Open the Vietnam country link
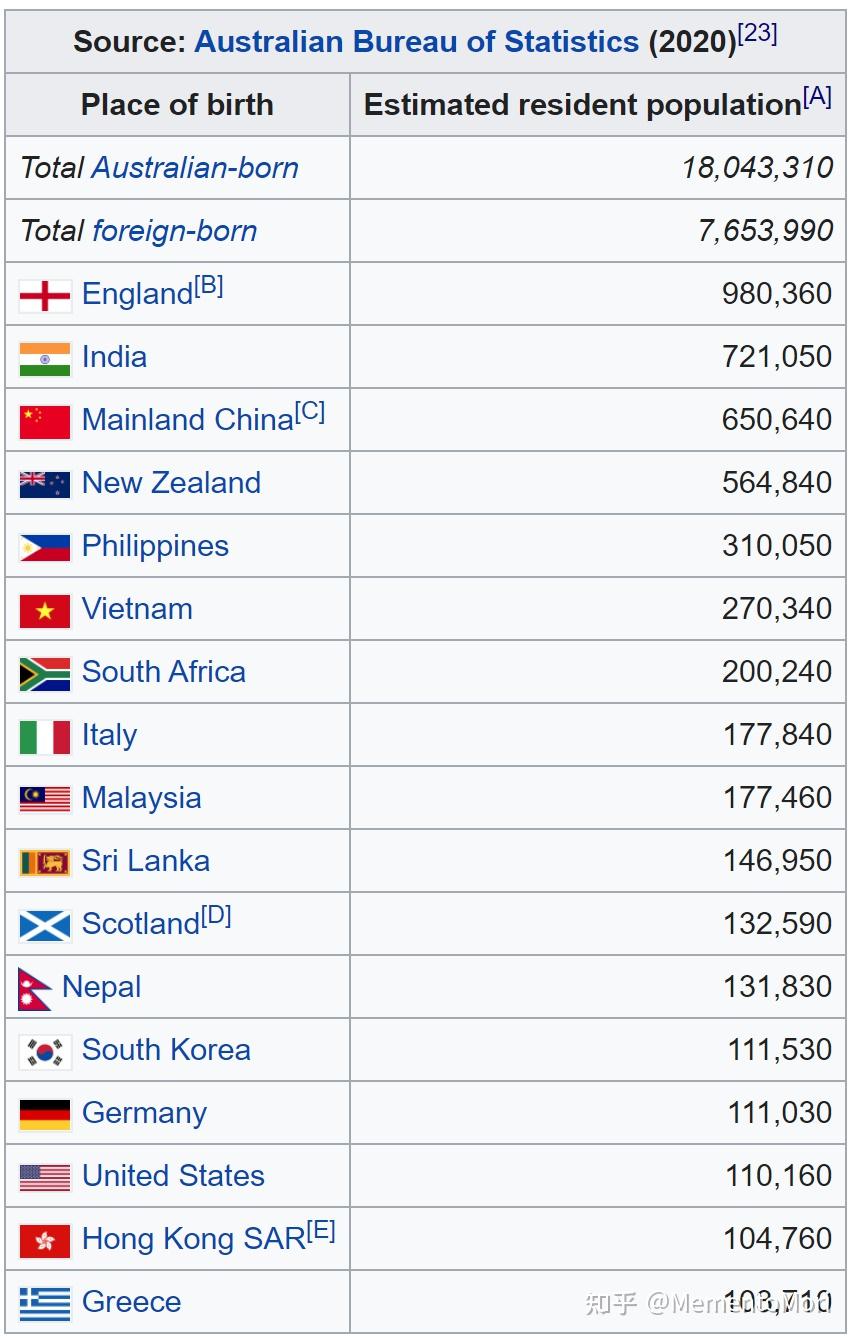854x1338 pixels. 137,609
